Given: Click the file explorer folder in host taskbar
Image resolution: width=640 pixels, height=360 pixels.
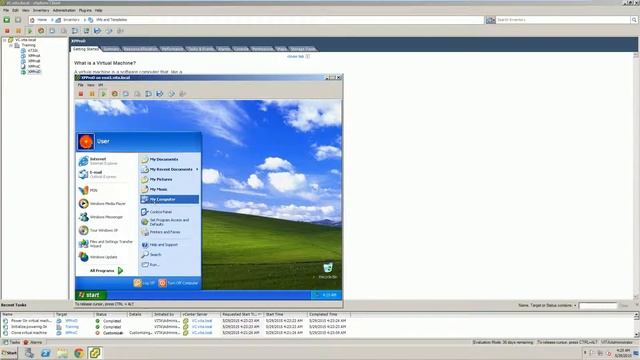Looking at the screenshot, I should tap(62, 353).
